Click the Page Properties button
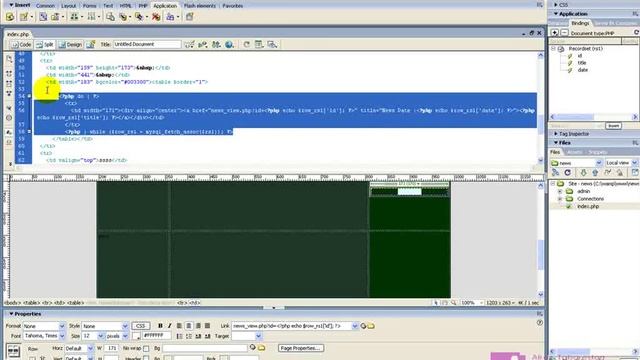Image resolution: width=640 pixels, height=360 pixels. click(x=301, y=348)
